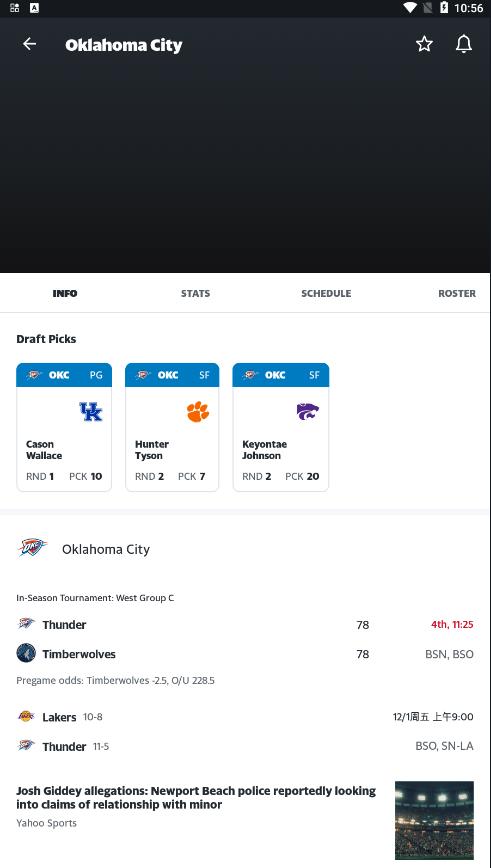Open the Kentucky logo on Cason Wallace card
Viewport: 491px width, 868px height.
91,411
